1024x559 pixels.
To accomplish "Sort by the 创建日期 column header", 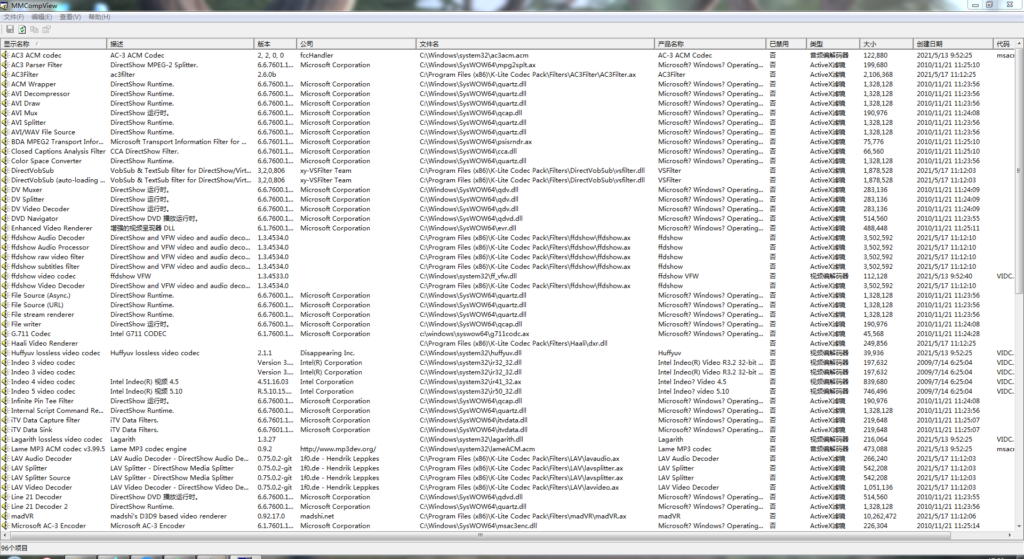I will coord(953,44).
